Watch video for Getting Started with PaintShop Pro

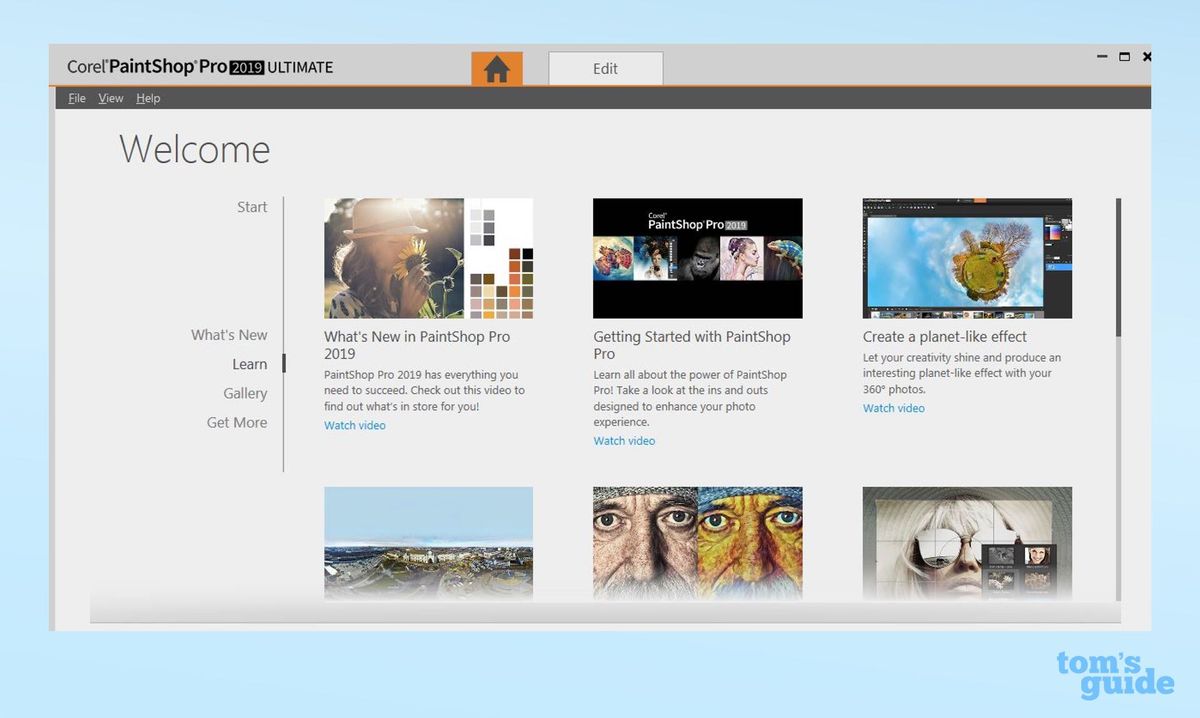624,441
